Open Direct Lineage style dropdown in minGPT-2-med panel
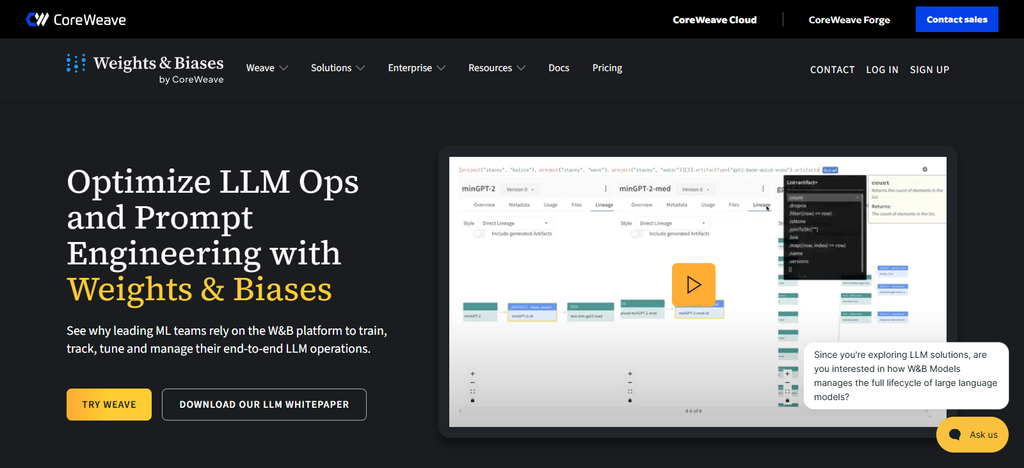The height and width of the screenshot is (468, 1024). tap(673, 223)
